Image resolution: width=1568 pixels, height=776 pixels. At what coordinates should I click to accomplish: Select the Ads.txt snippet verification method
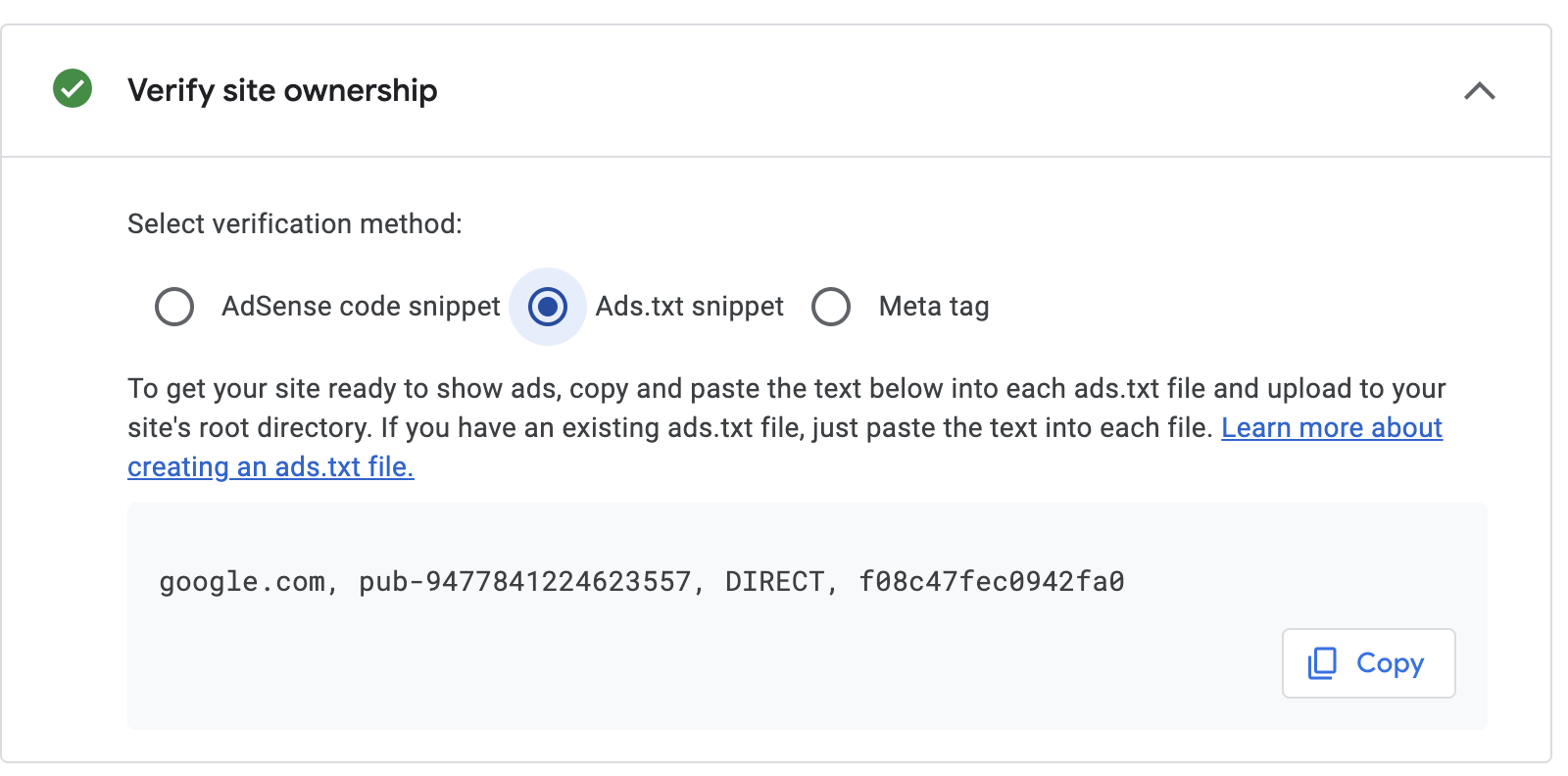[x=548, y=306]
